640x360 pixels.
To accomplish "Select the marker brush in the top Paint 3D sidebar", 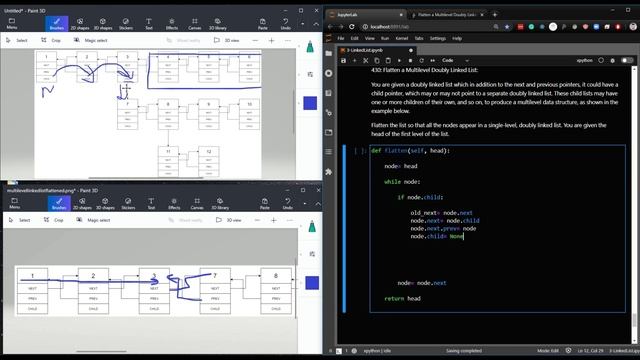I will (310, 47).
